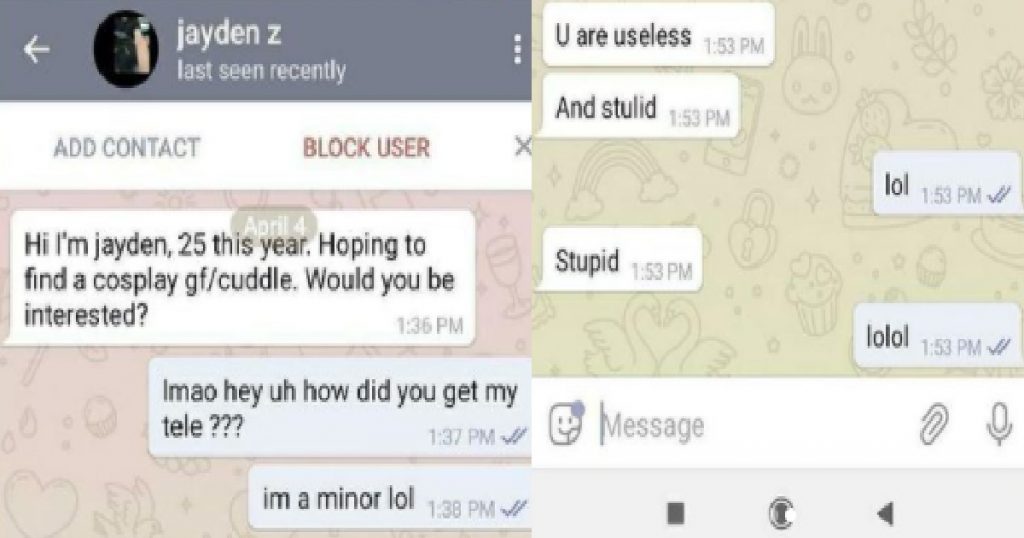Image resolution: width=1024 pixels, height=538 pixels.
Task: Tap the 'how did you get my tele' message
Action: tap(341, 407)
